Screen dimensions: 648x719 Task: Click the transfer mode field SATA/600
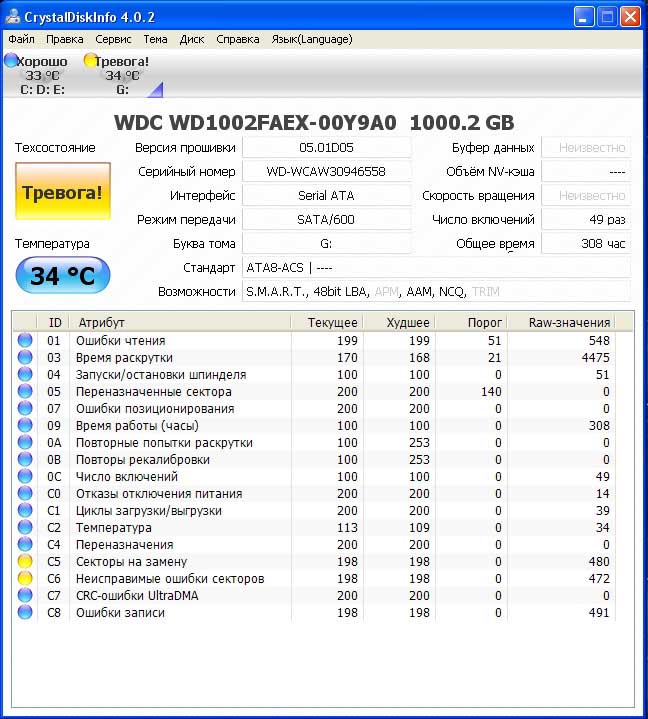(327, 219)
